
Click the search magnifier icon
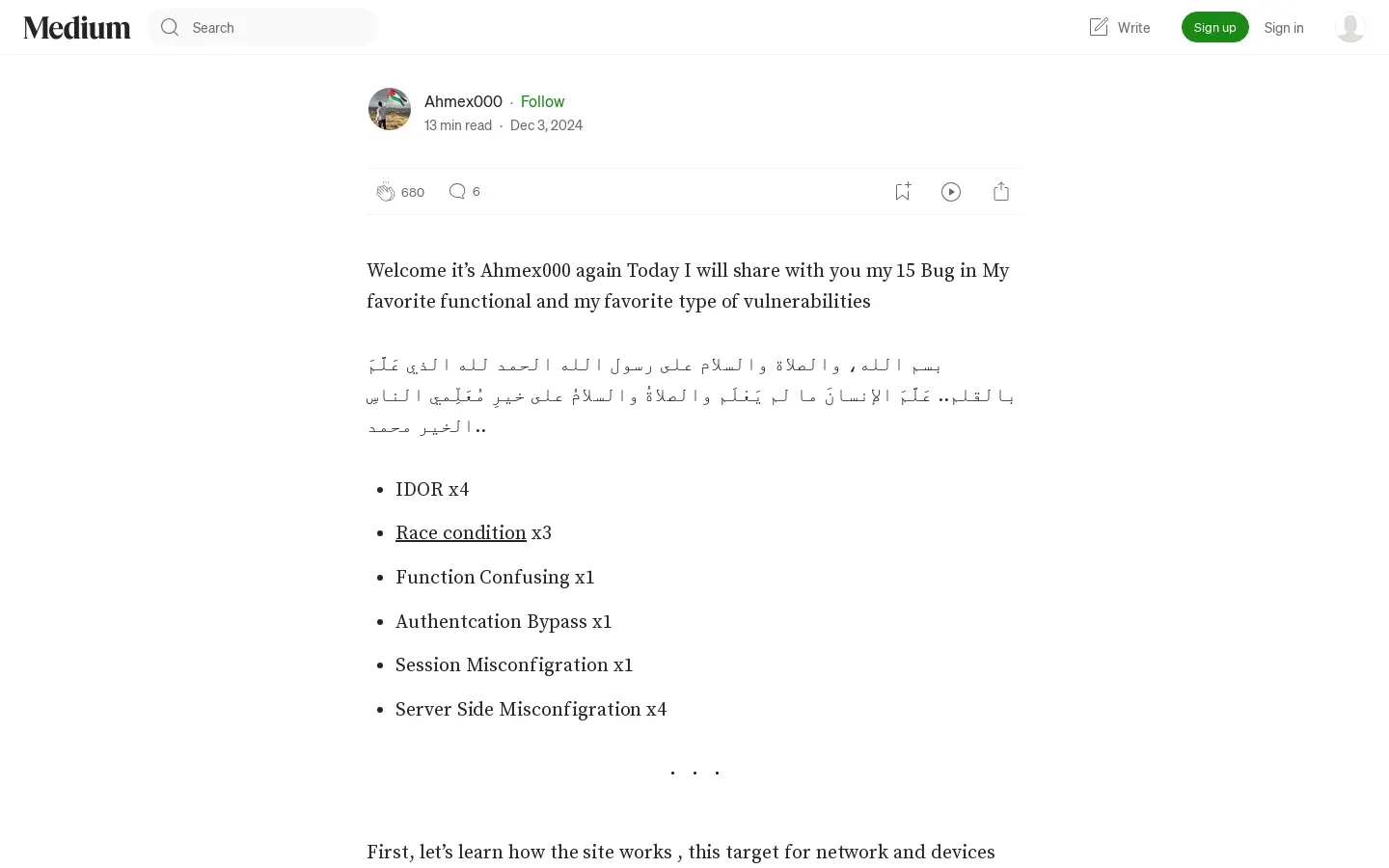point(170,27)
